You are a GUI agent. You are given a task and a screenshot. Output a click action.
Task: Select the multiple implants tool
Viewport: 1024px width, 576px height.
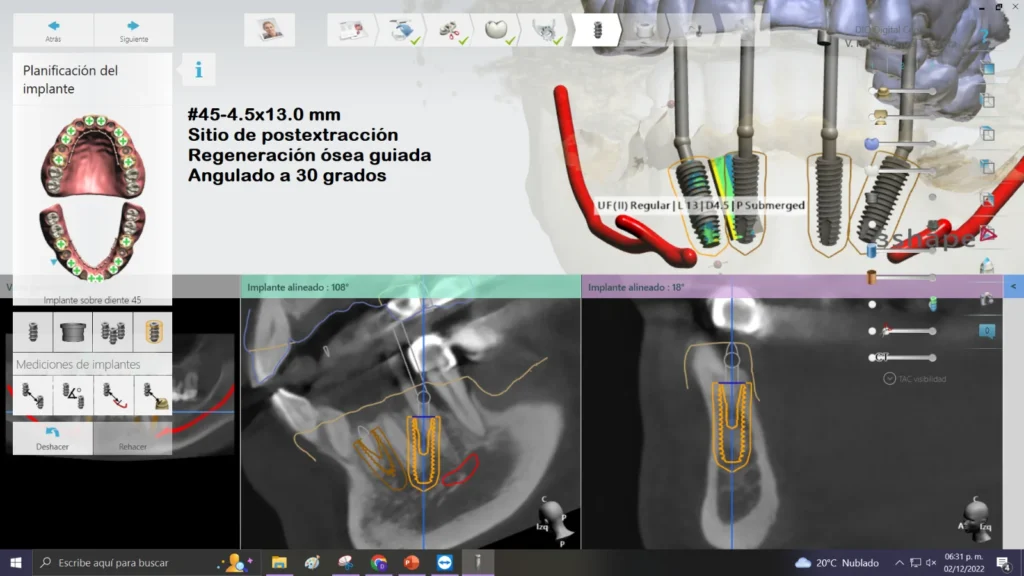coord(112,332)
